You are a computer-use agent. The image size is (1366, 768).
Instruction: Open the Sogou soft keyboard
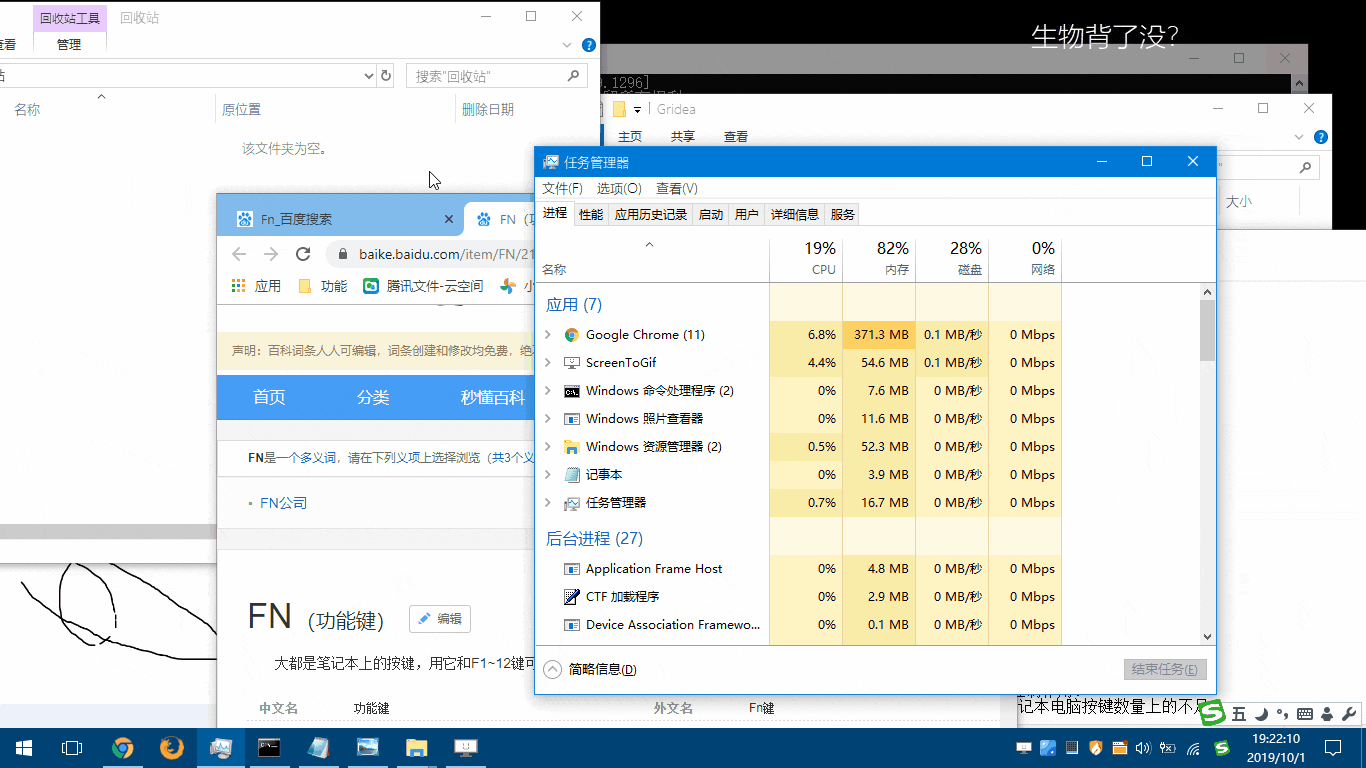1304,714
